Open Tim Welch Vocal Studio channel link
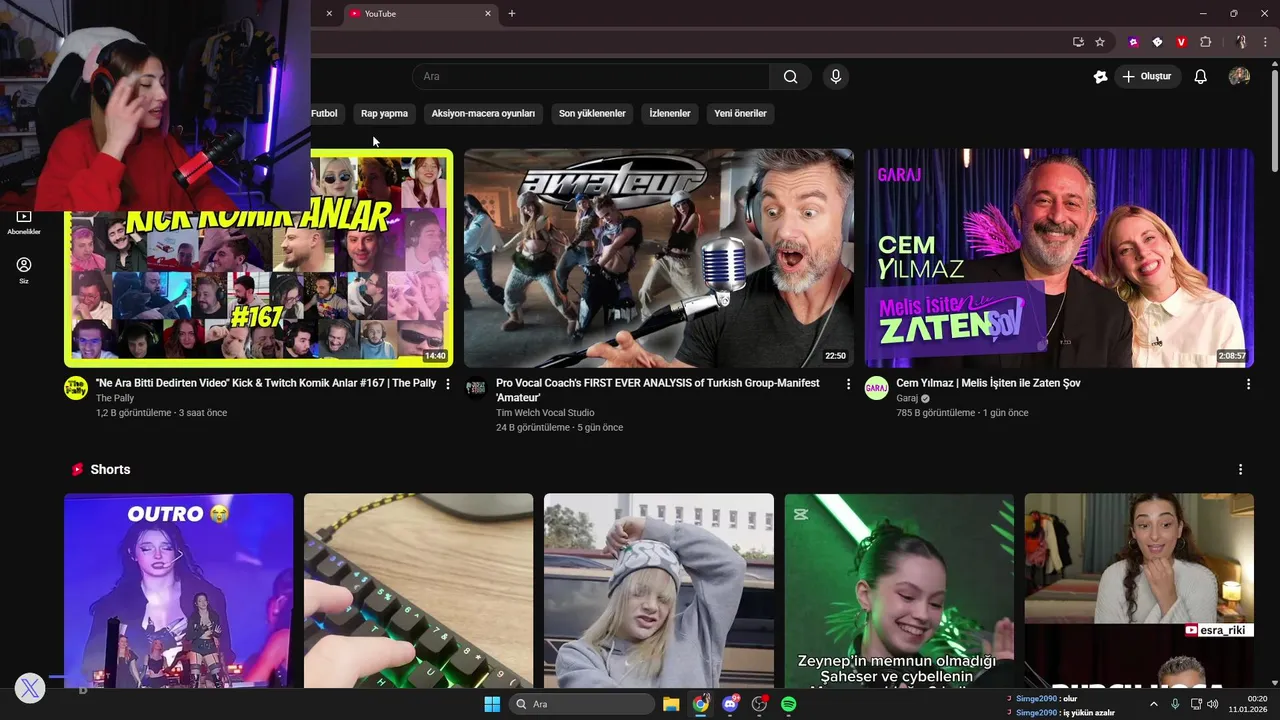The image size is (1280, 720). pyautogui.click(x=545, y=412)
